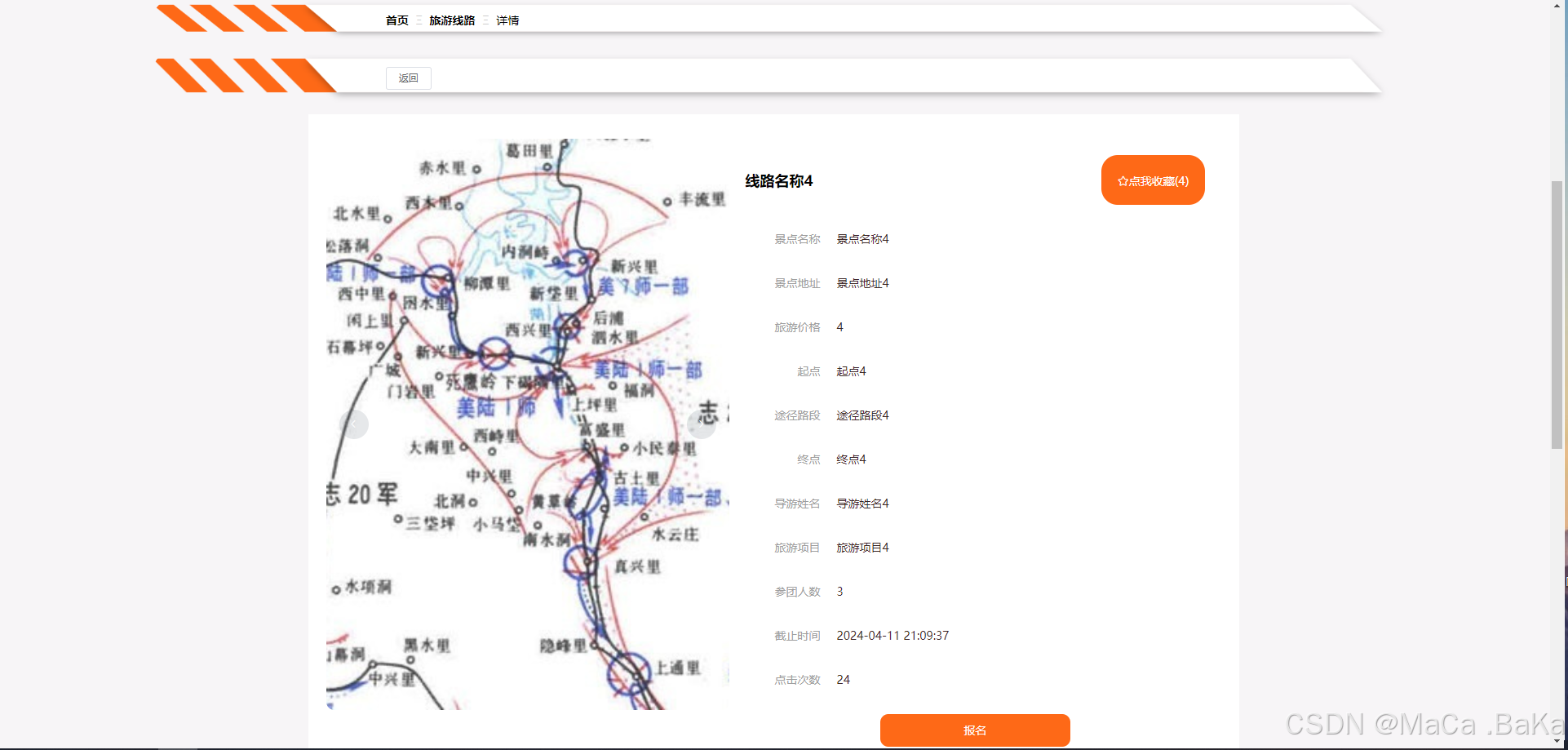Show previous image with left carousel arrow
Screen dimensions: 1568x750
tap(354, 424)
